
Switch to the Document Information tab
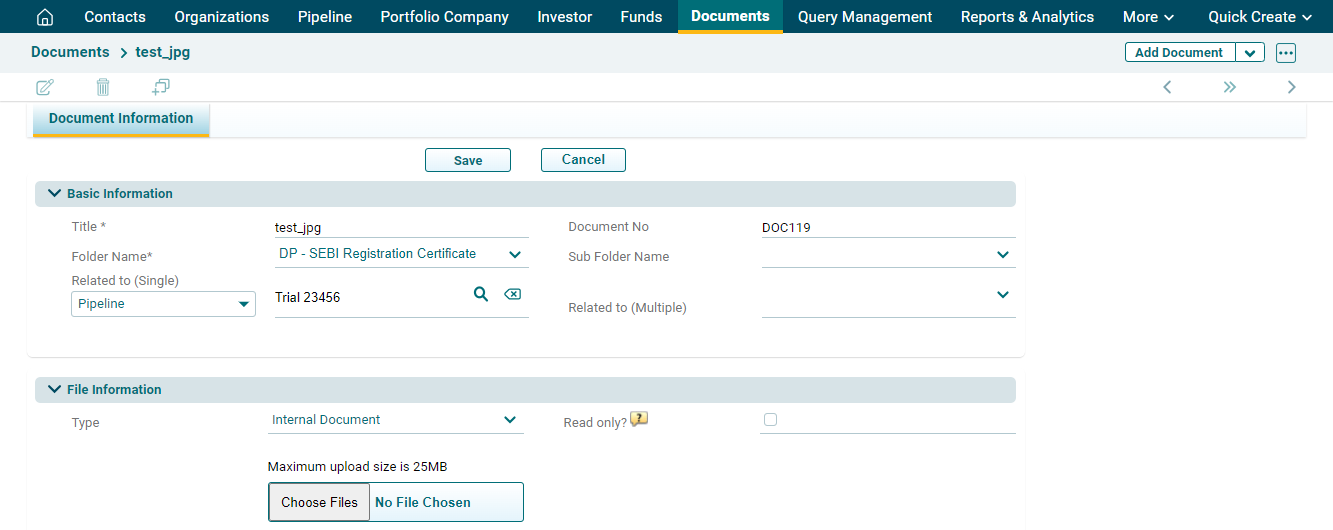pos(121,119)
